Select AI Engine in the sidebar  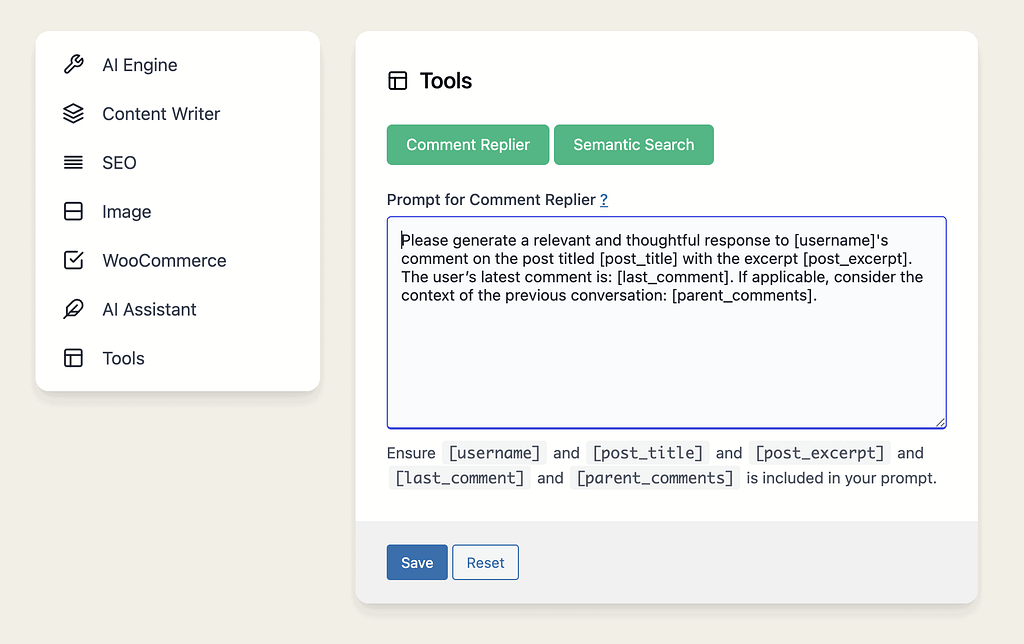[140, 64]
